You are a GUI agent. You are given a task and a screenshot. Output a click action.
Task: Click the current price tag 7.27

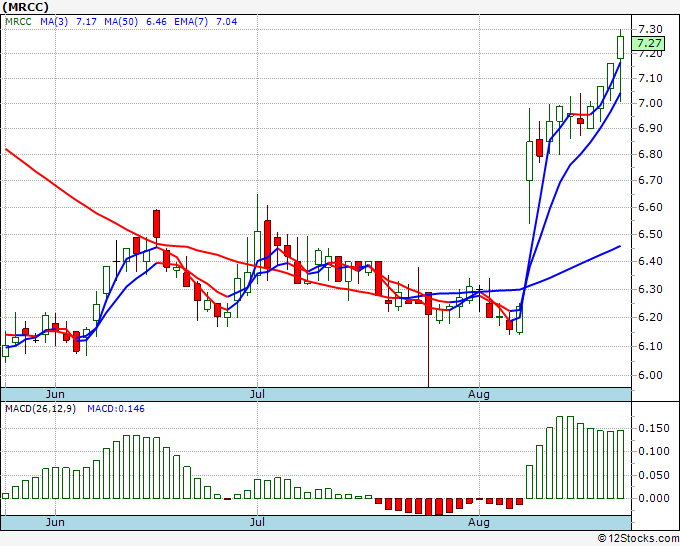click(x=648, y=43)
